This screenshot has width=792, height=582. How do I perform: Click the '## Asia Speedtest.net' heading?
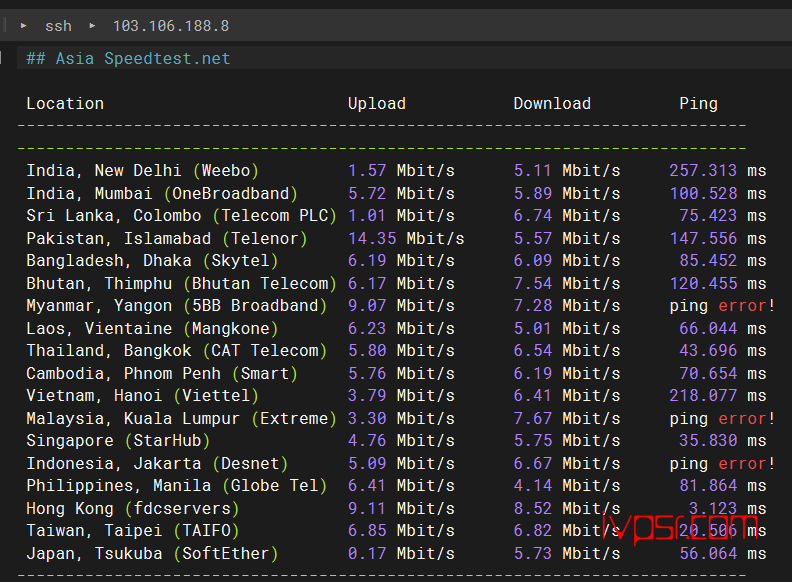point(128,59)
